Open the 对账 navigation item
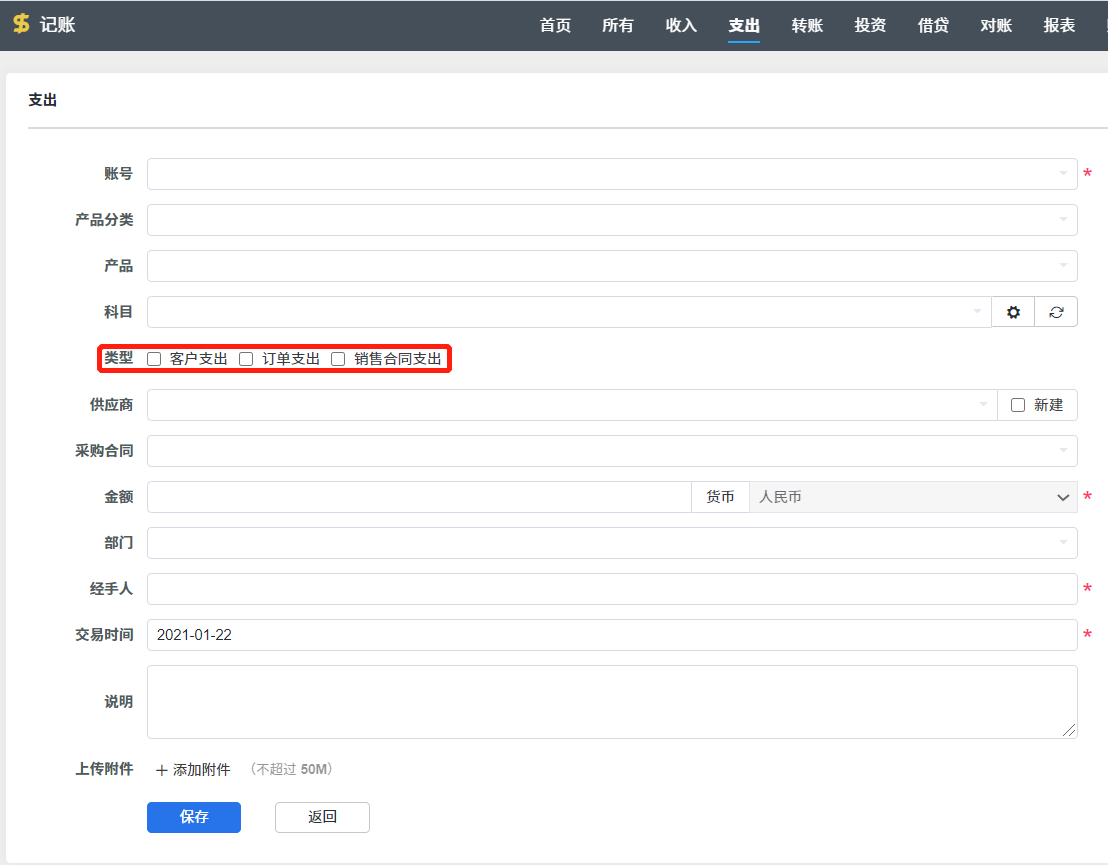This screenshot has width=1108, height=865. point(996,25)
